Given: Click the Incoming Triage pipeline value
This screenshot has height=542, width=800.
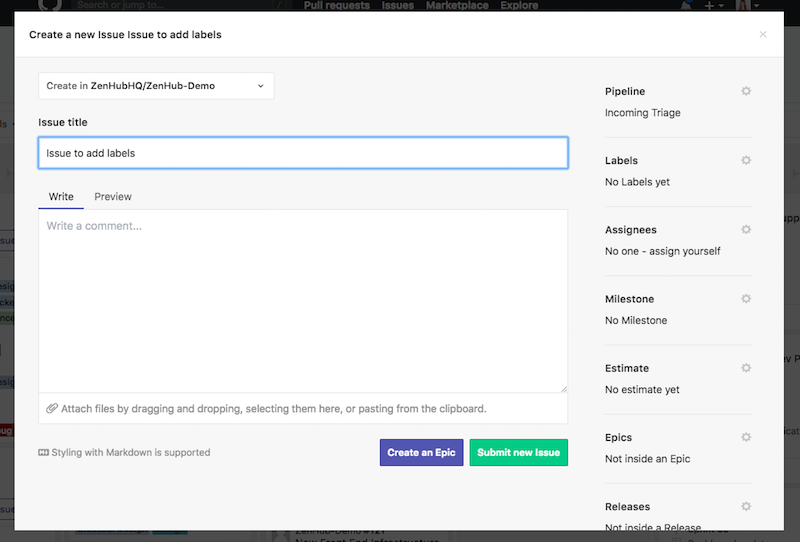Looking at the screenshot, I should [643, 113].
